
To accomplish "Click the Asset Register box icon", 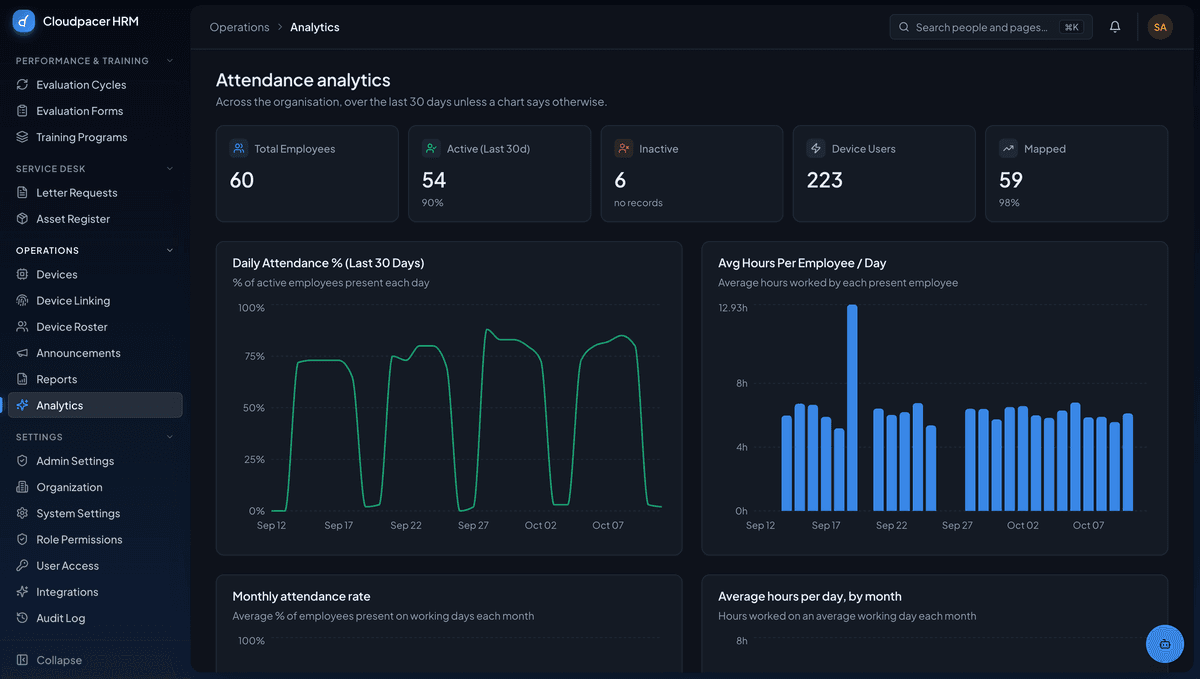I will (x=23, y=219).
